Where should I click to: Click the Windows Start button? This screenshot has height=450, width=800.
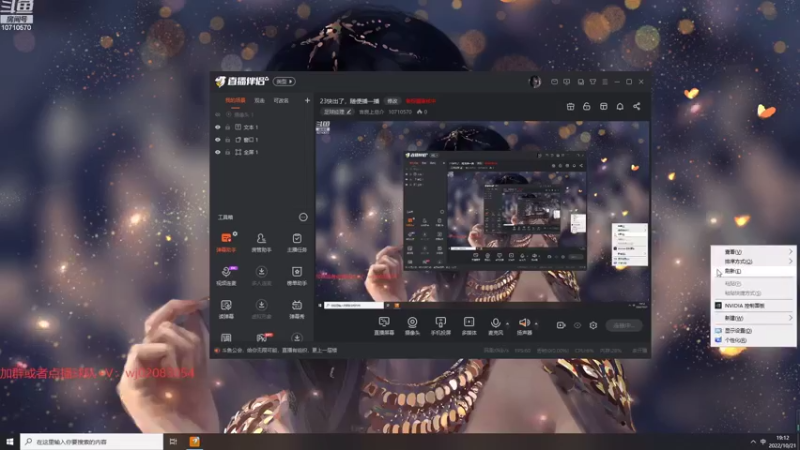click(10, 442)
